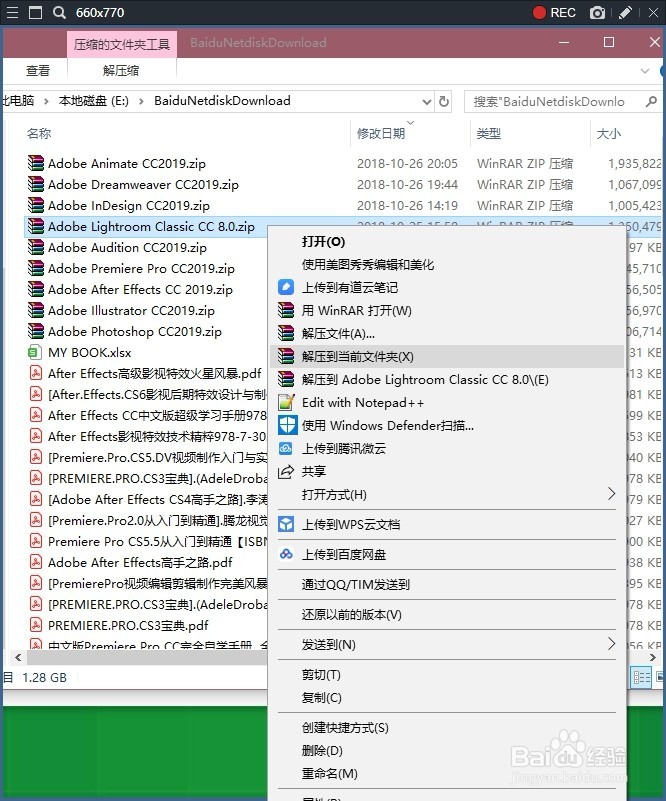Click the Adobe Audition CC2019.zip archive icon
Image resolution: width=666 pixels, height=801 pixels.
pos(36,247)
